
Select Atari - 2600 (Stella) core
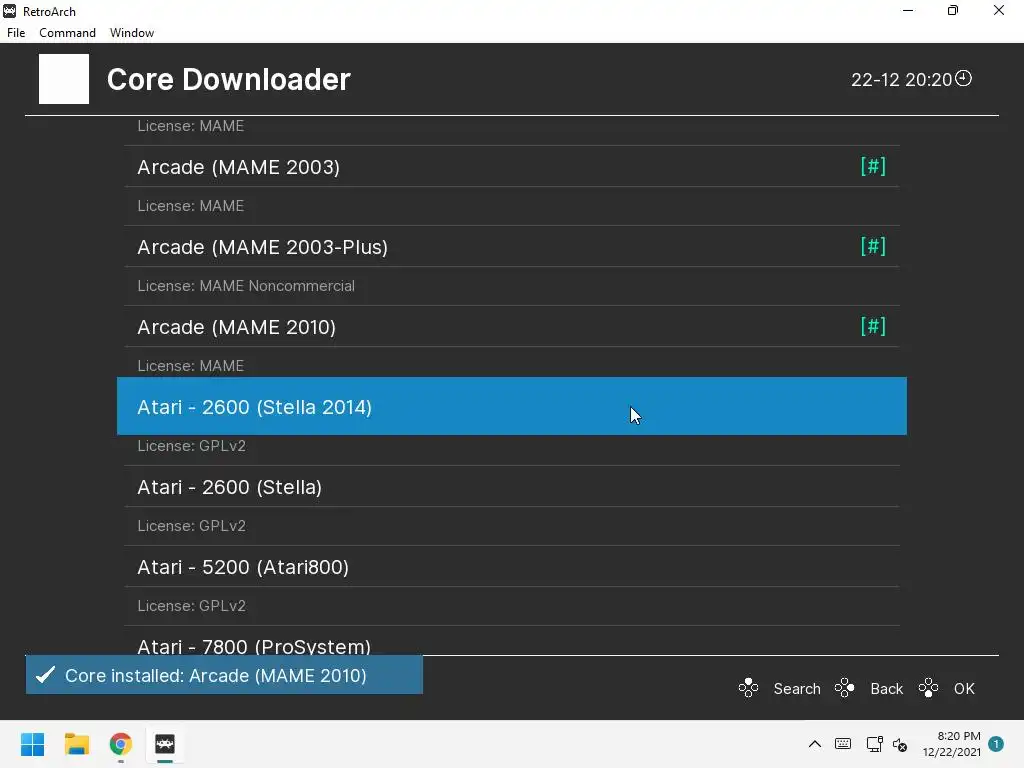(x=512, y=487)
